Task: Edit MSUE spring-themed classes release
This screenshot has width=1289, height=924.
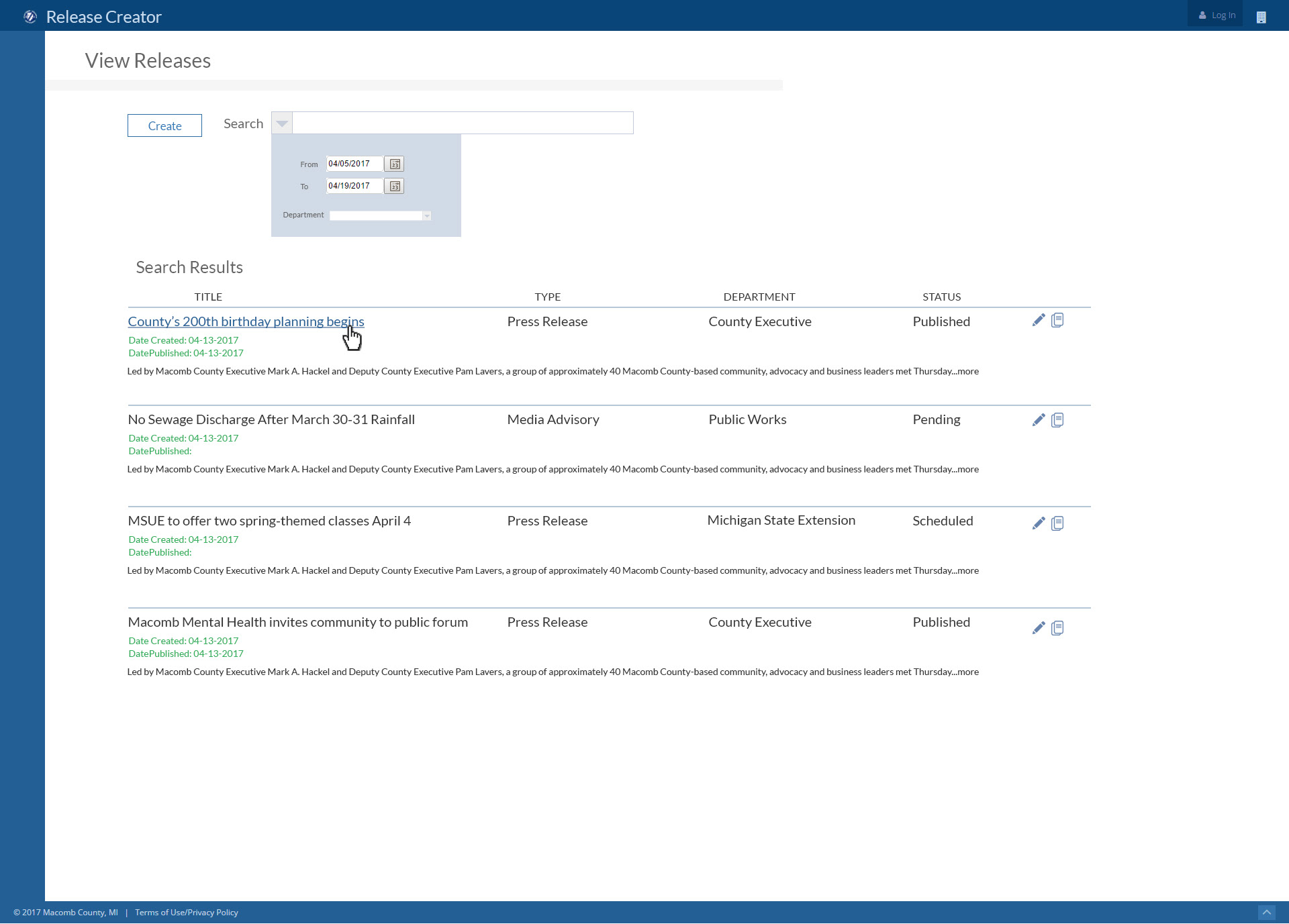Action: coord(1039,523)
